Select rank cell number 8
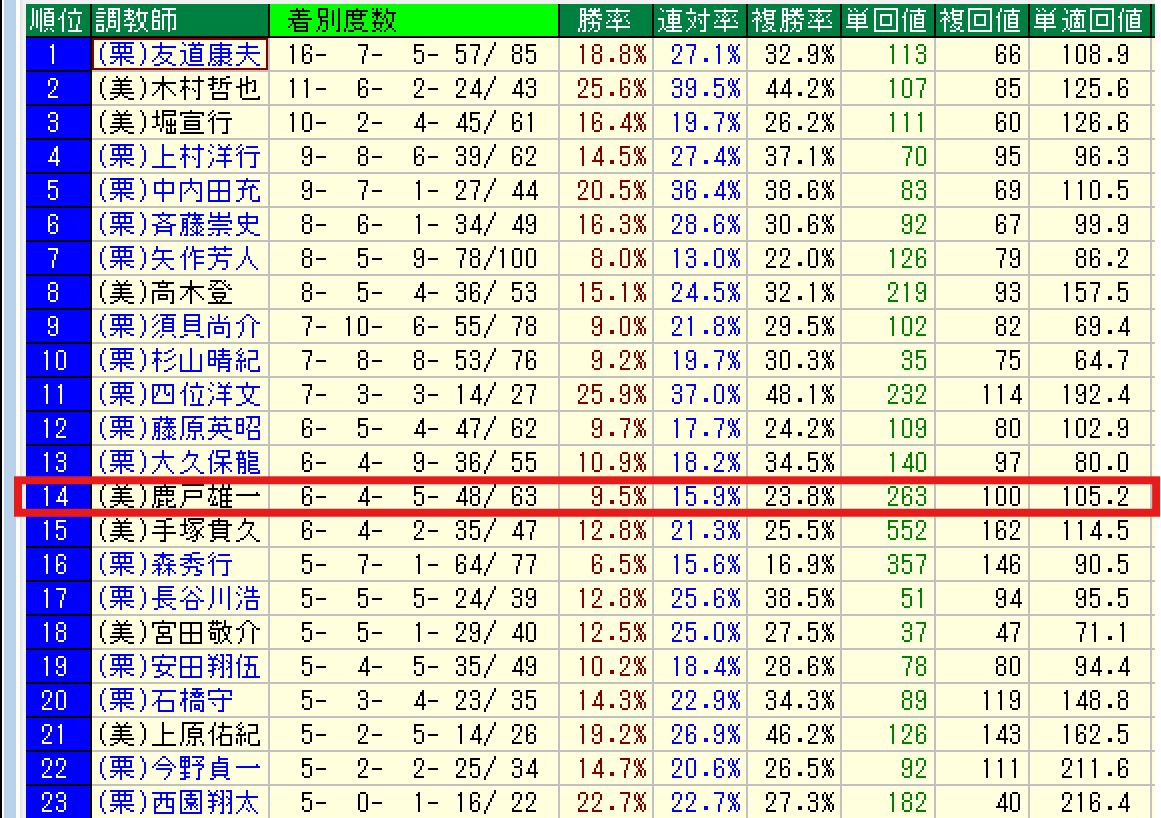The width and height of the screenshot is (1161, 818). point(56,293)
